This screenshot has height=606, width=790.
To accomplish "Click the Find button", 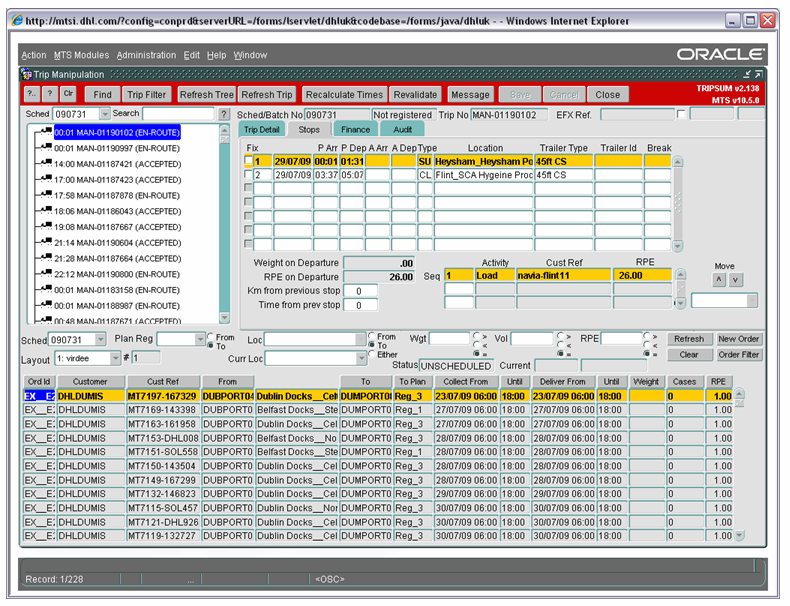I will point(102,94).
